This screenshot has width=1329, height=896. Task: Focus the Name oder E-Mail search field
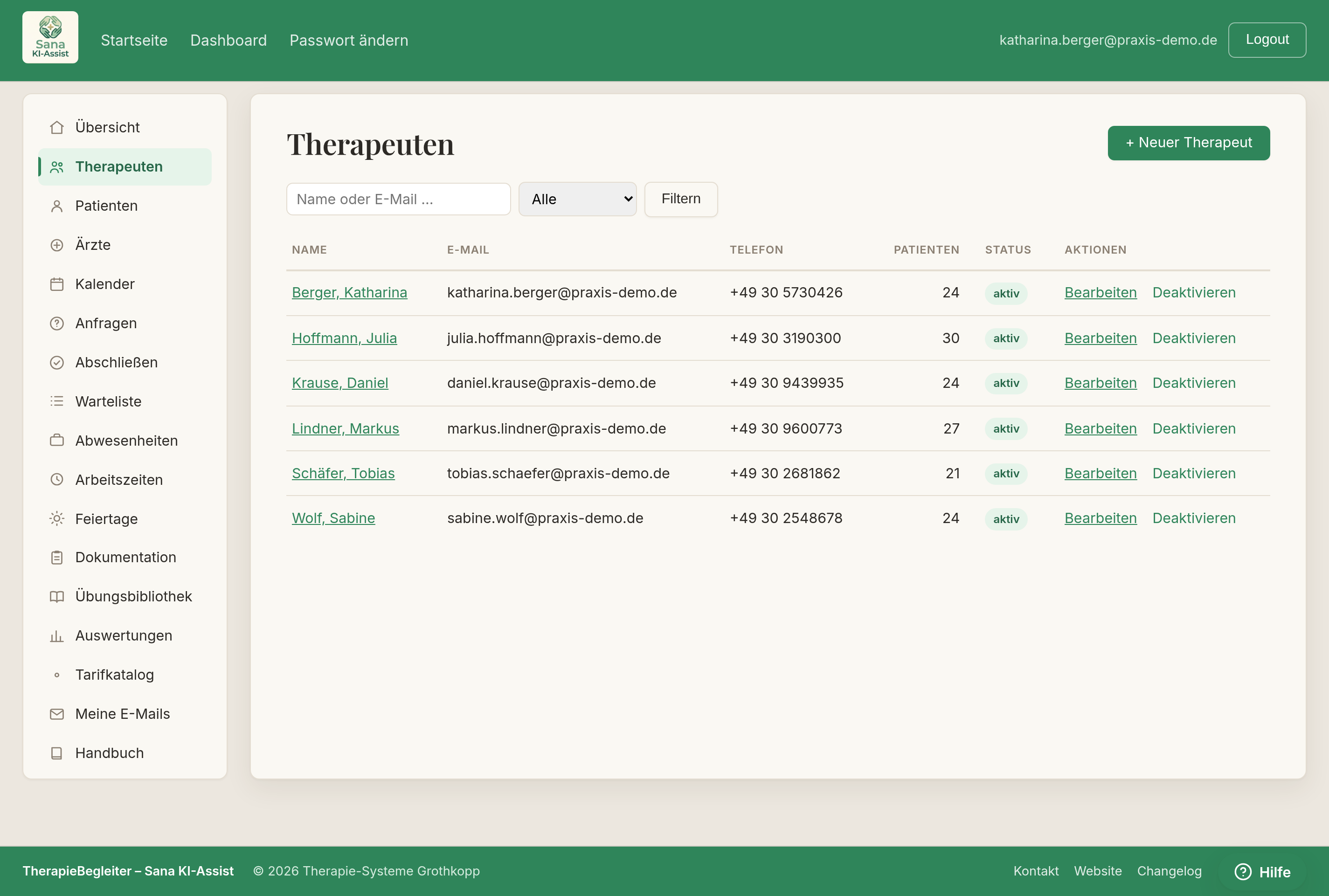(398, 199)
